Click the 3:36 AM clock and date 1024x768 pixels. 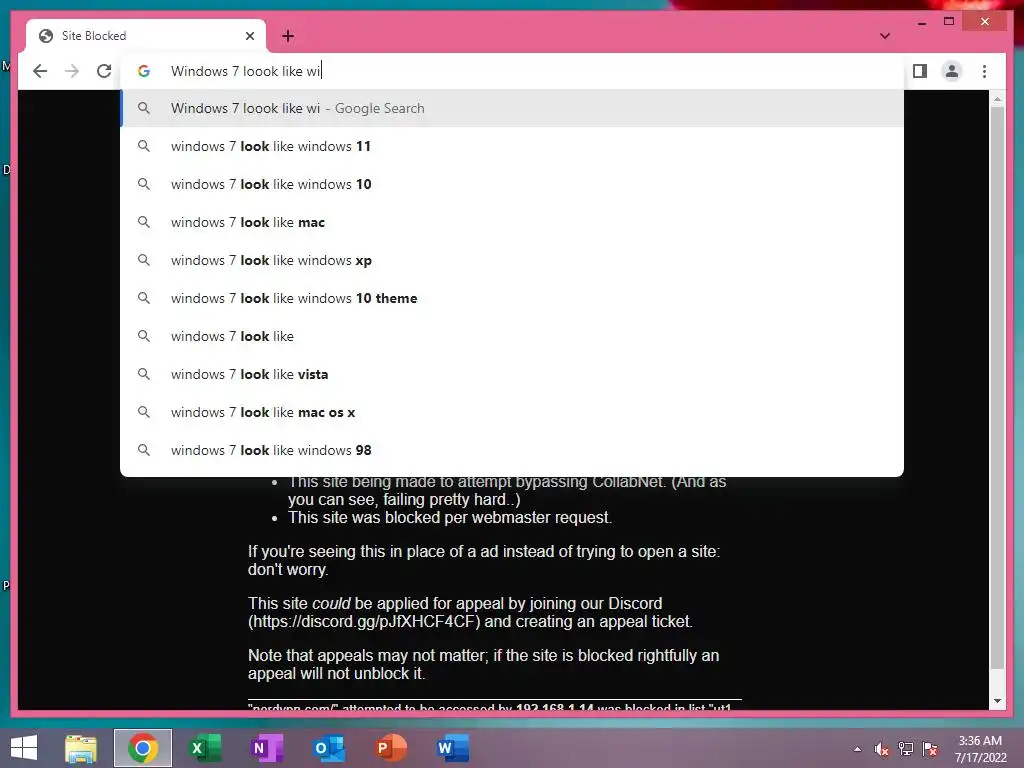(x=980, y=749)
